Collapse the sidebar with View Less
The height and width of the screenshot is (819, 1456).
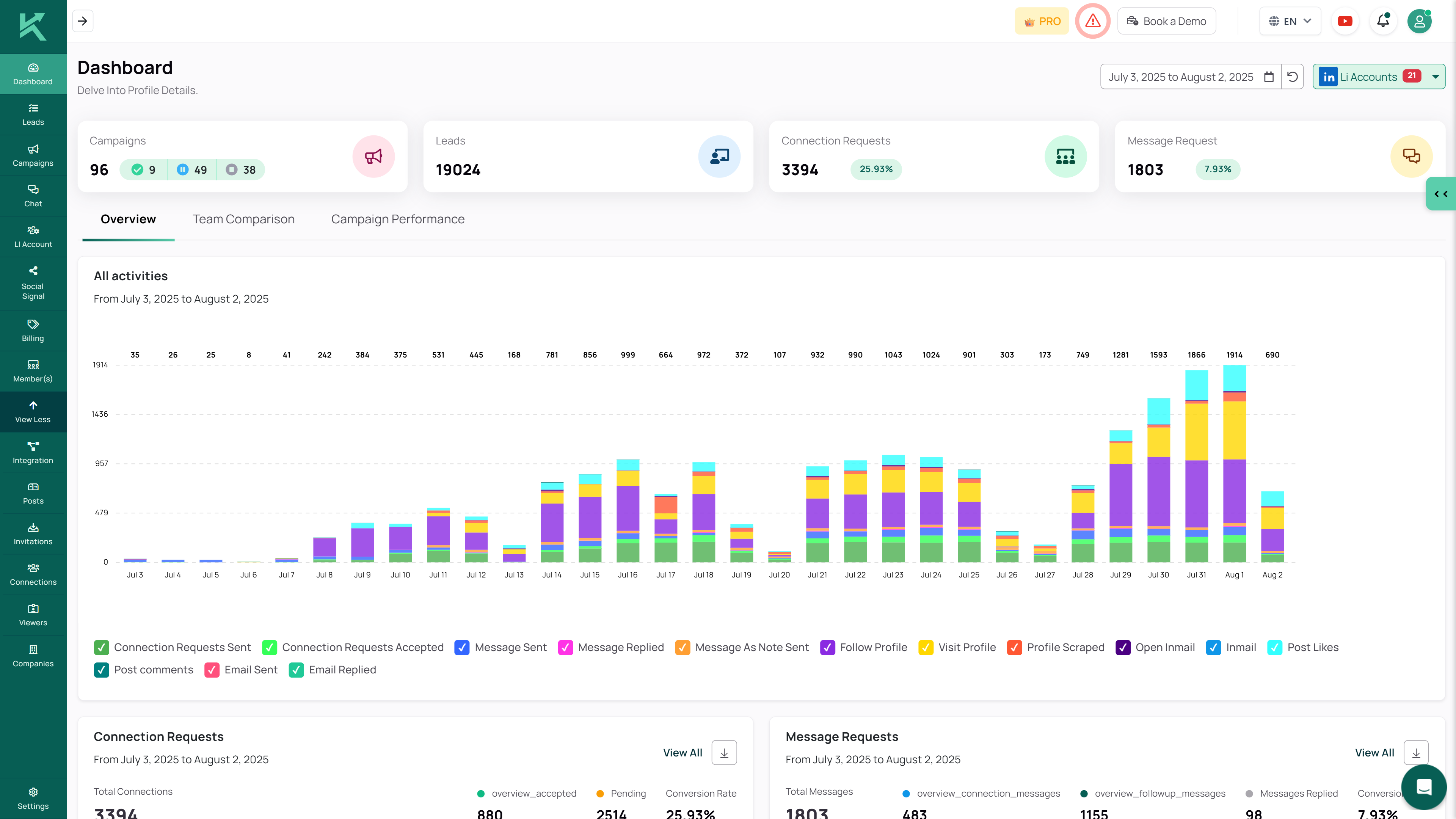pos(33,411)
